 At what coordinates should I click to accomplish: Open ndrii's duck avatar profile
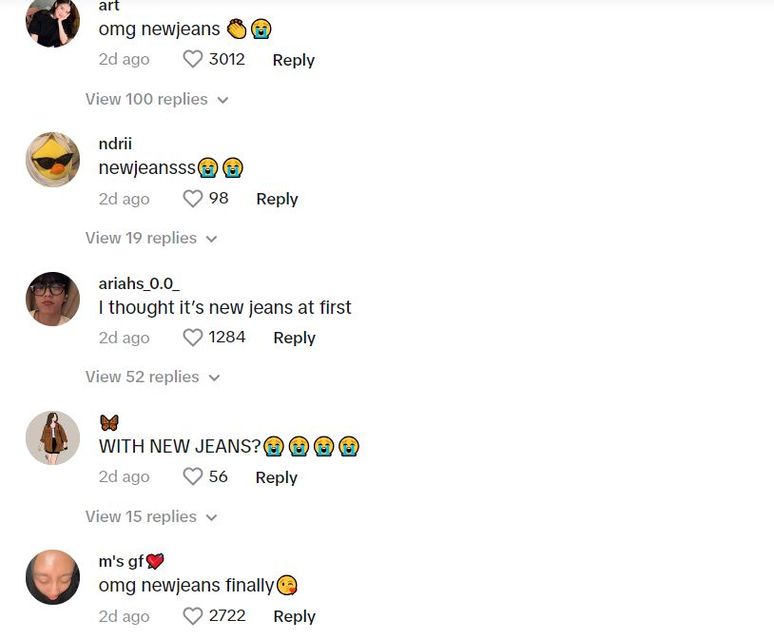coord(52,160)
